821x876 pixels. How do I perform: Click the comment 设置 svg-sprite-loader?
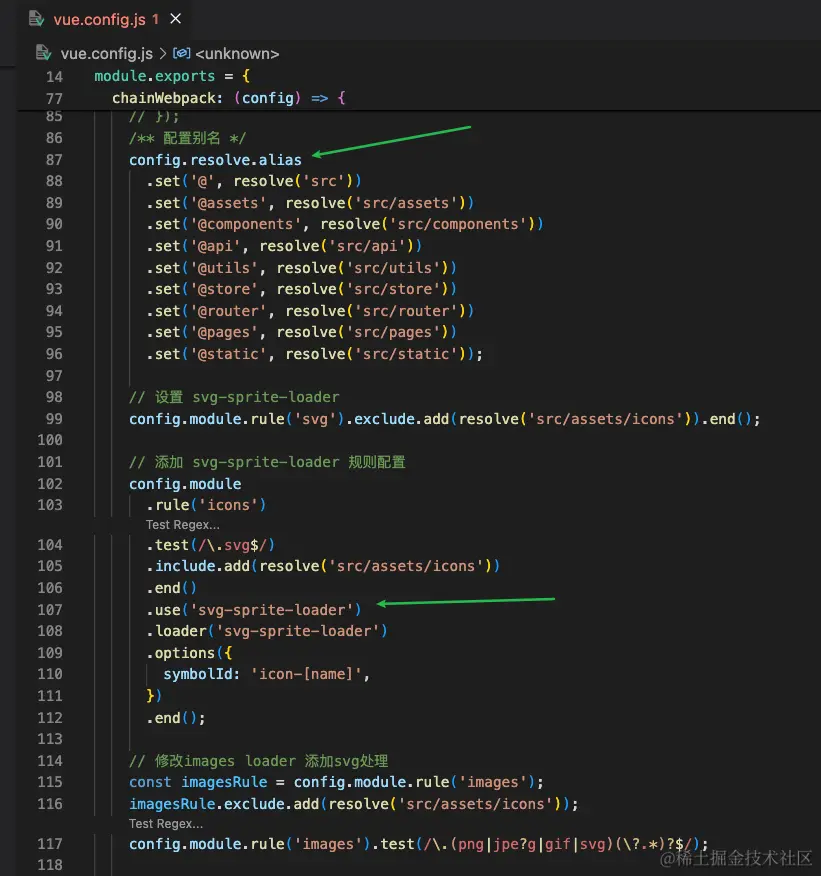point(234,397)
